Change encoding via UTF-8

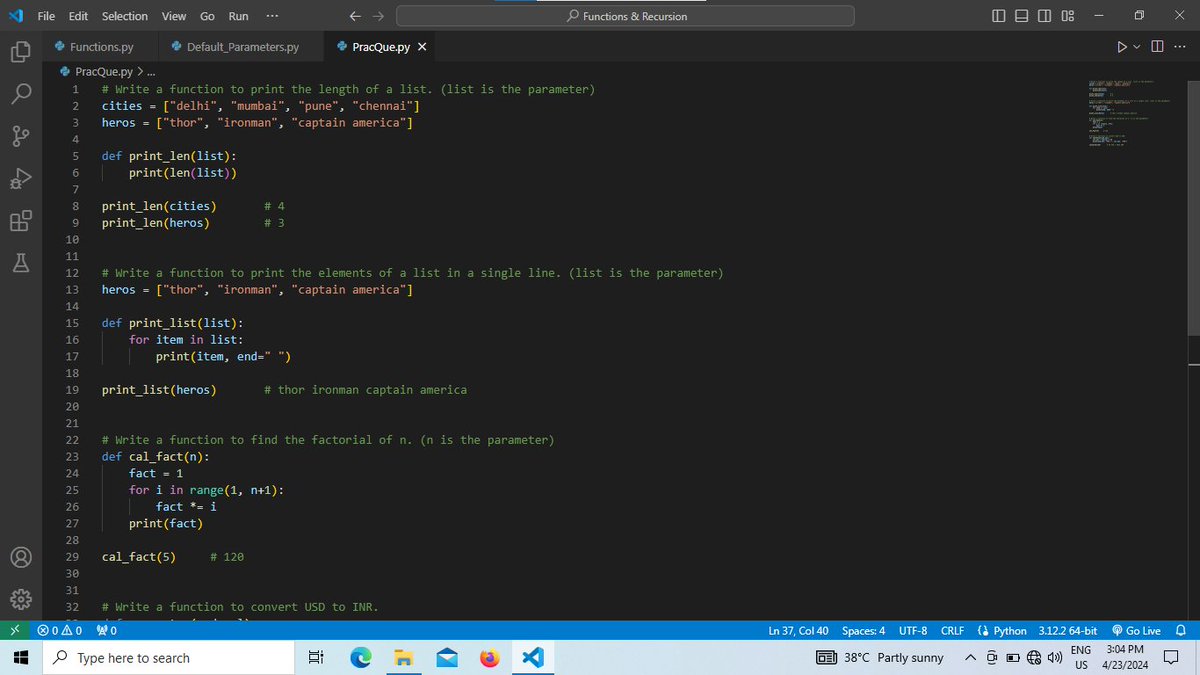[913, 631]
